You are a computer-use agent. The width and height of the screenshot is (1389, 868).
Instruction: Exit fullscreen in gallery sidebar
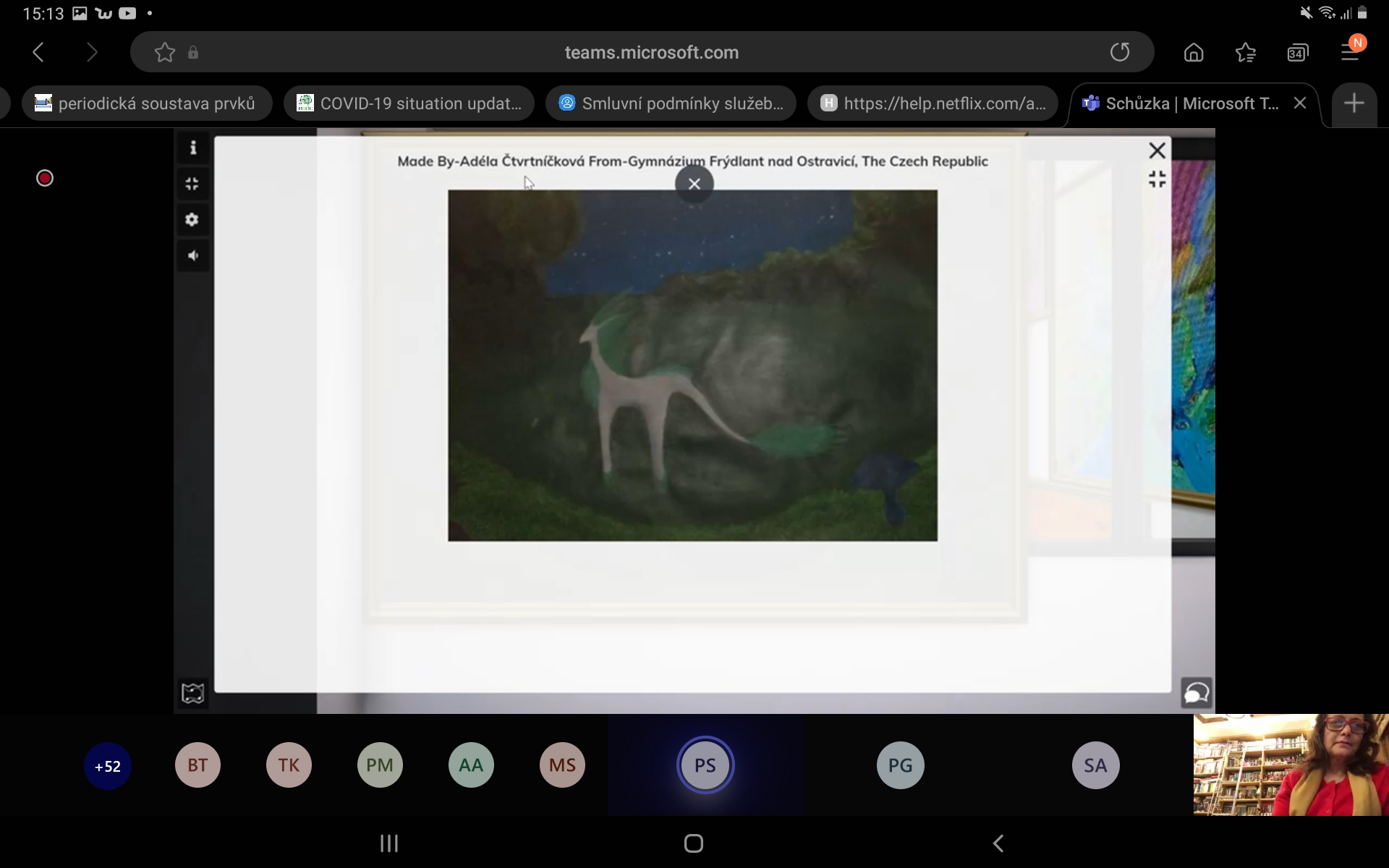[192, 184]
